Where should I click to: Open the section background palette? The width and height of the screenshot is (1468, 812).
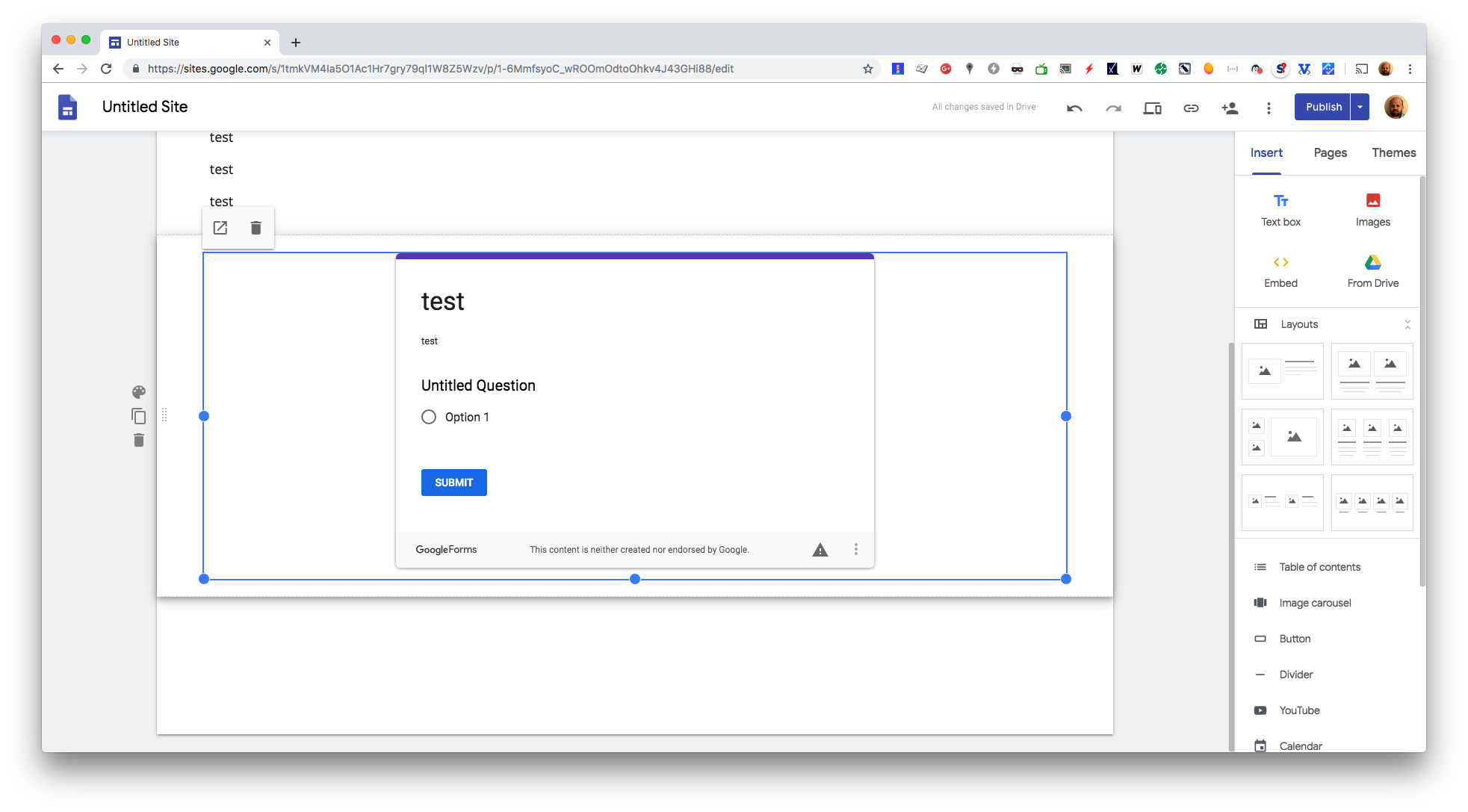[138, 391]
